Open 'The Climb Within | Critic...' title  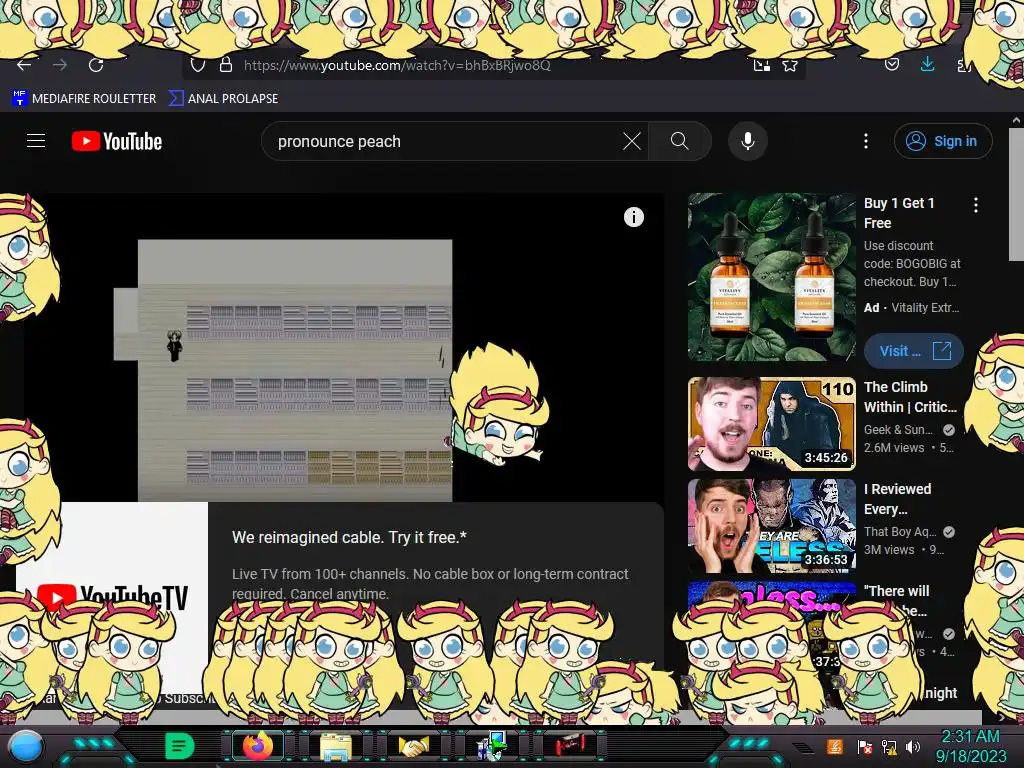[x=910, y=397]
